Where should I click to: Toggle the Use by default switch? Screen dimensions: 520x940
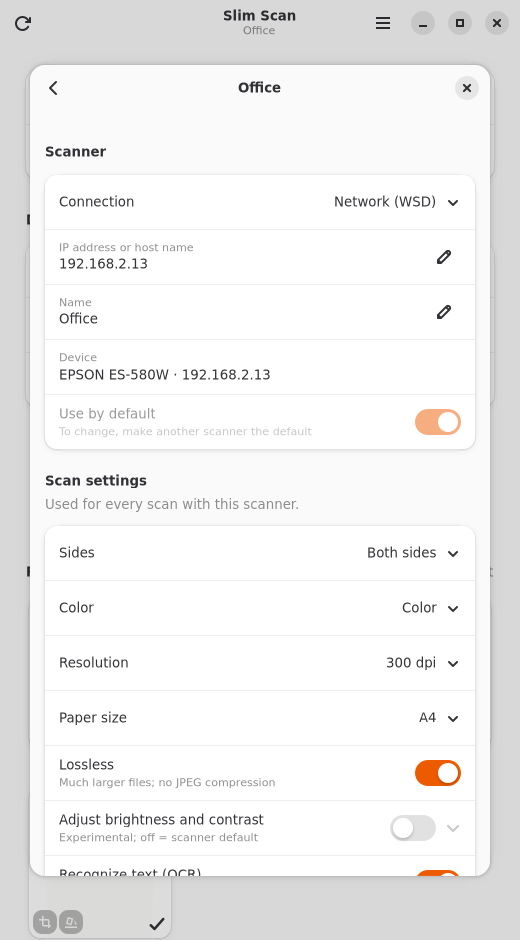pos(438,422)
